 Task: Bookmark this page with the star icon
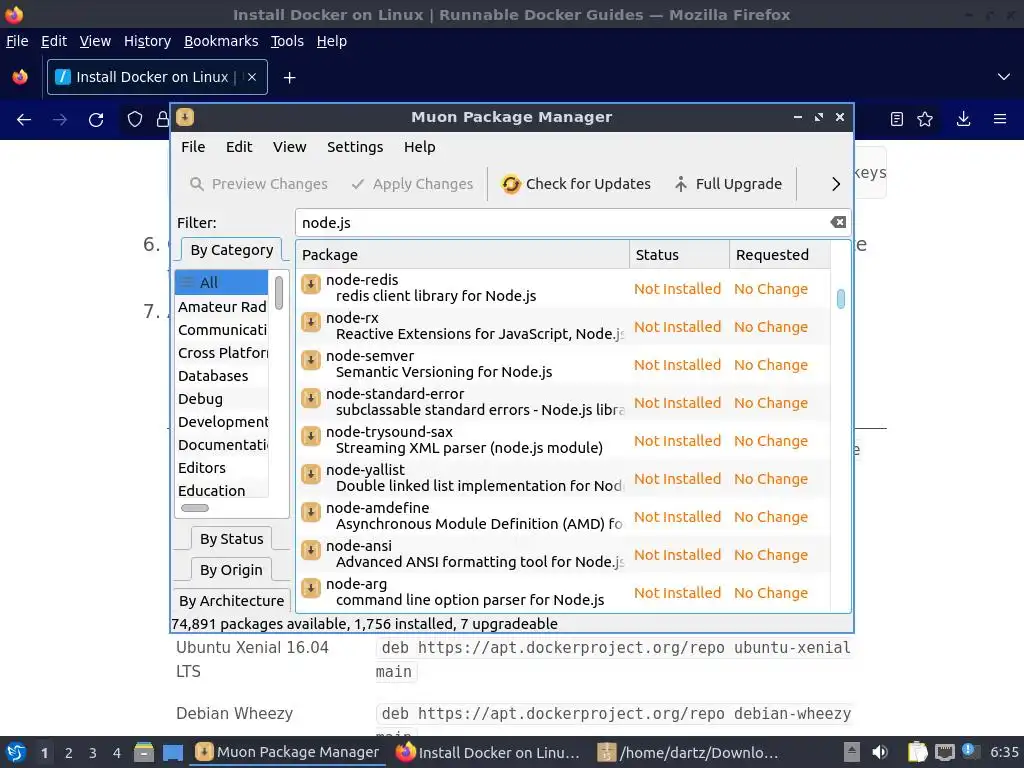tap(925, 119)
